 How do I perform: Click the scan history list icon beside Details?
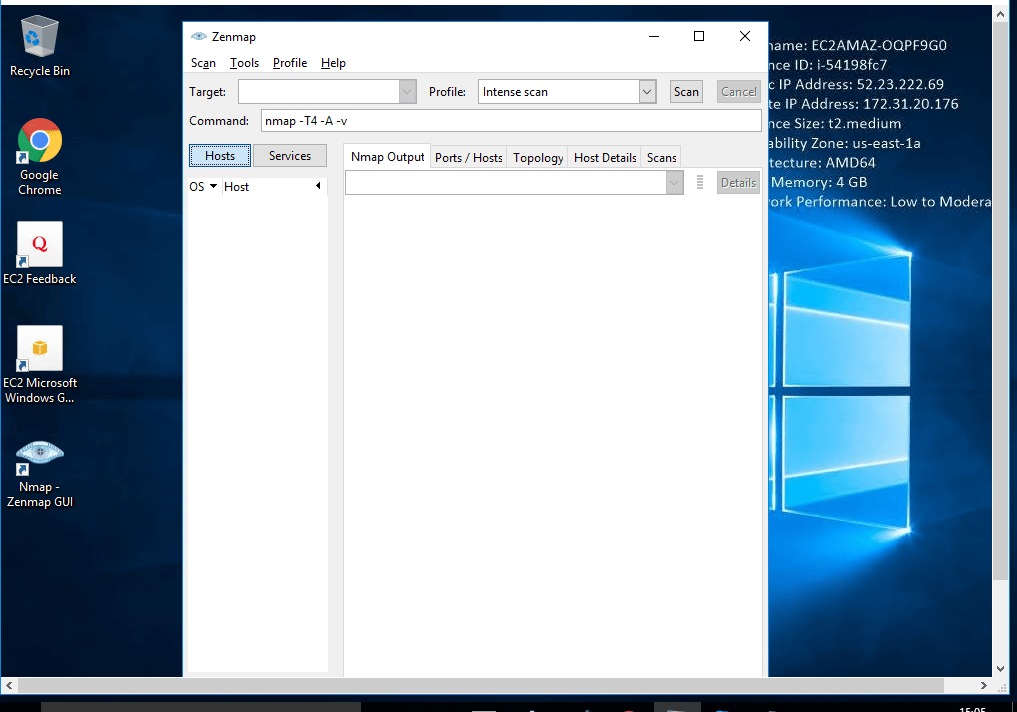click(x=699, y=182)
